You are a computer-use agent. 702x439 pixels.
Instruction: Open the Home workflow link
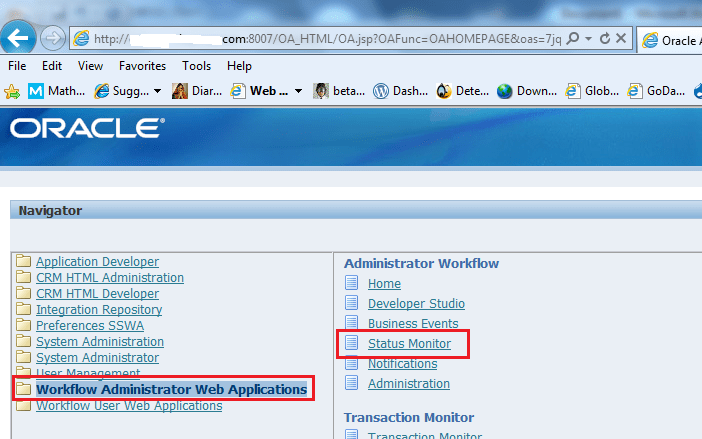click(x=384, y=284)
